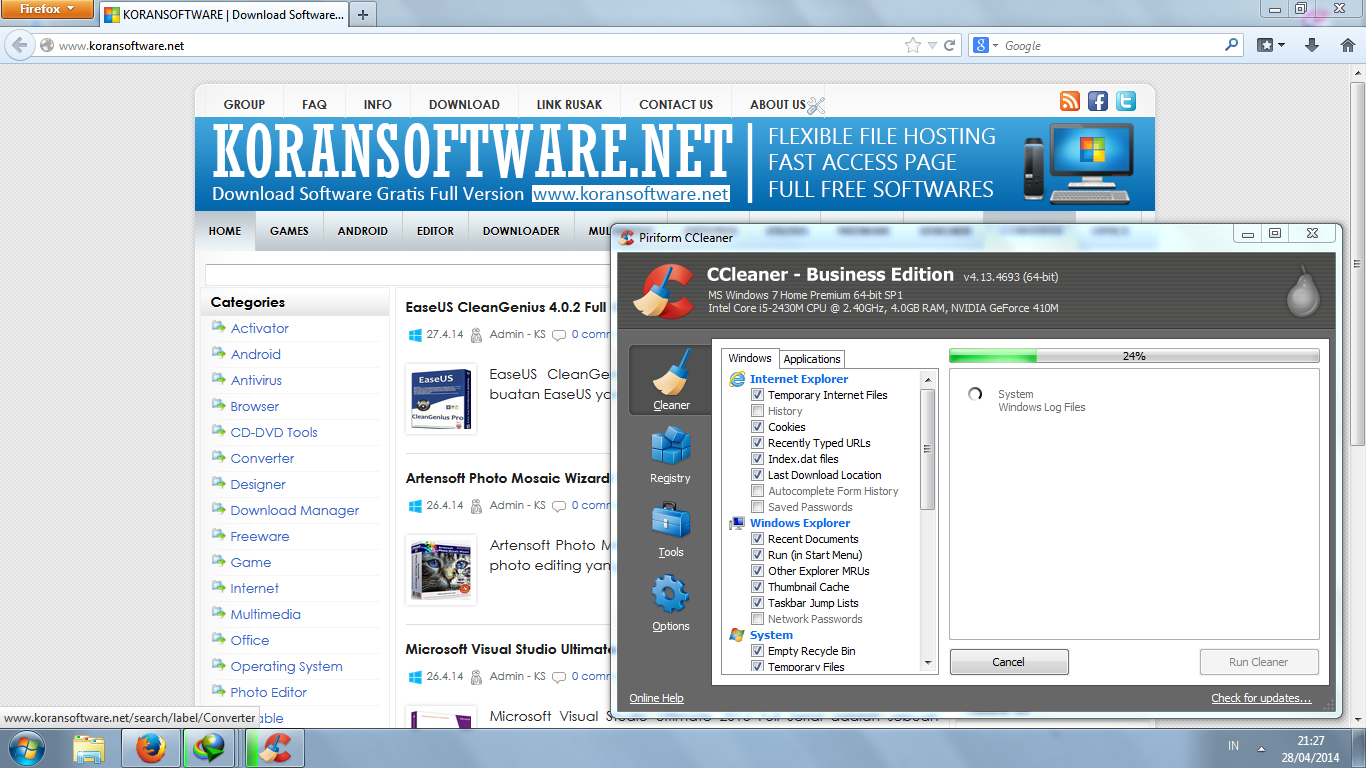1366x768 pixels.
Task: Open the CONTACT US page
Action: coord(676,104)
